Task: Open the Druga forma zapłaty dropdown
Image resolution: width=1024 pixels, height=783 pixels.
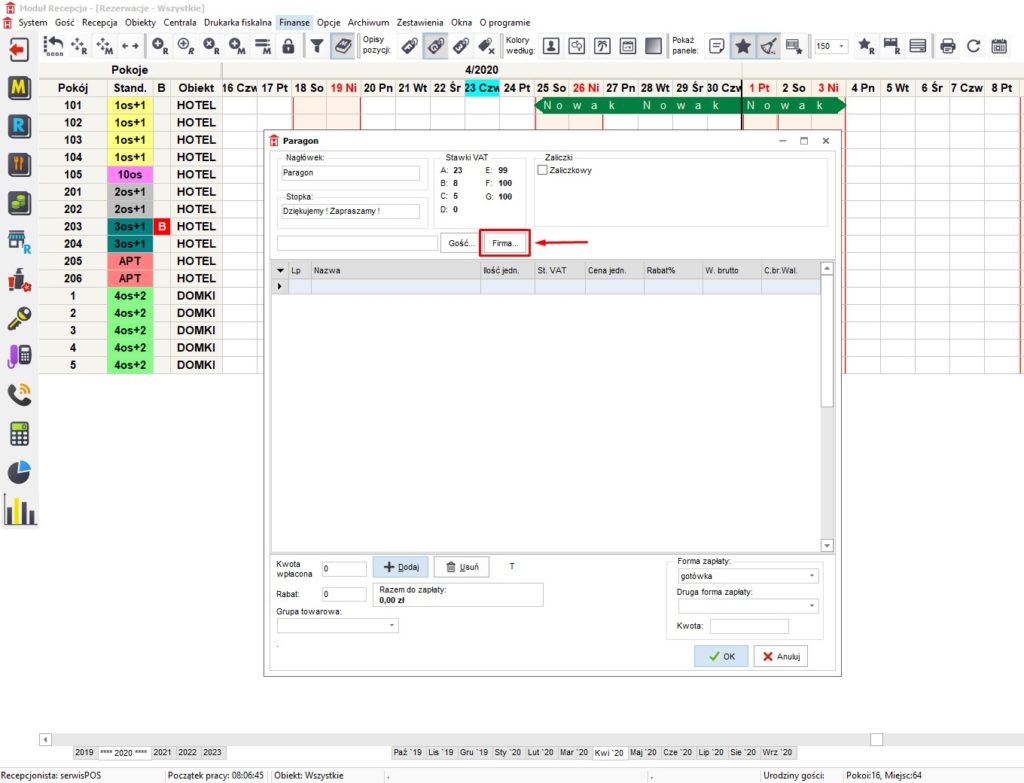Action: (811, 606)
